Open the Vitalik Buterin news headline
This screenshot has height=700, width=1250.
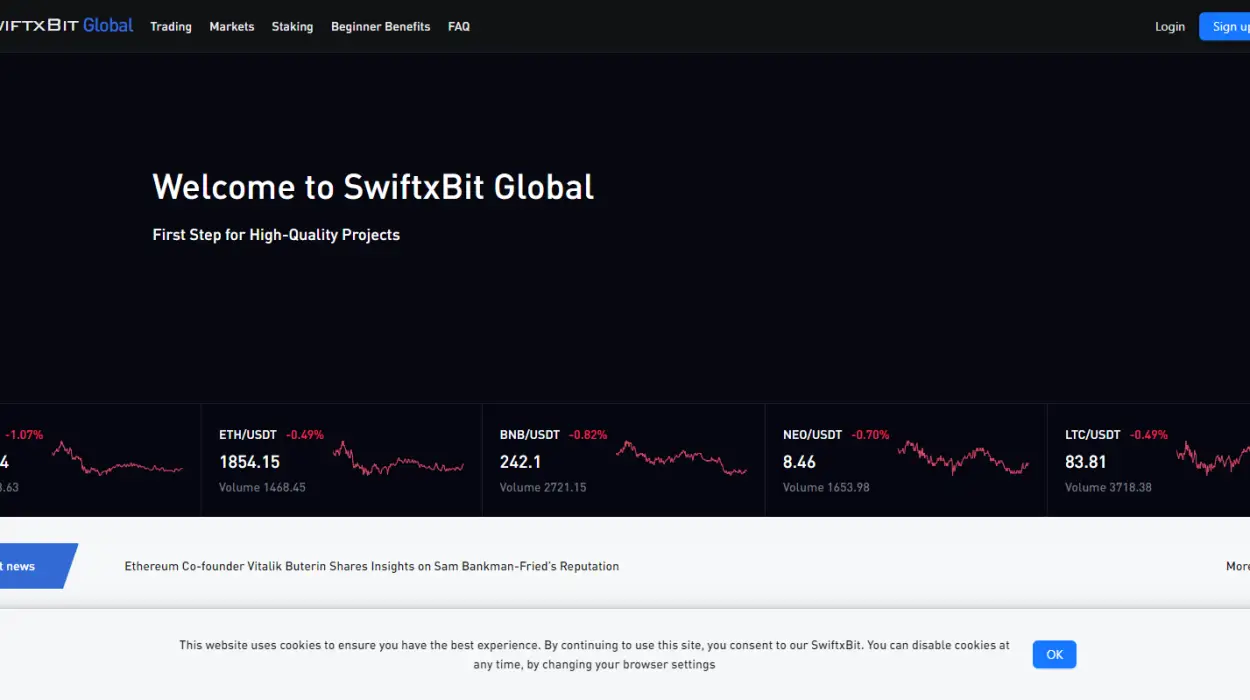click(372, 566)
